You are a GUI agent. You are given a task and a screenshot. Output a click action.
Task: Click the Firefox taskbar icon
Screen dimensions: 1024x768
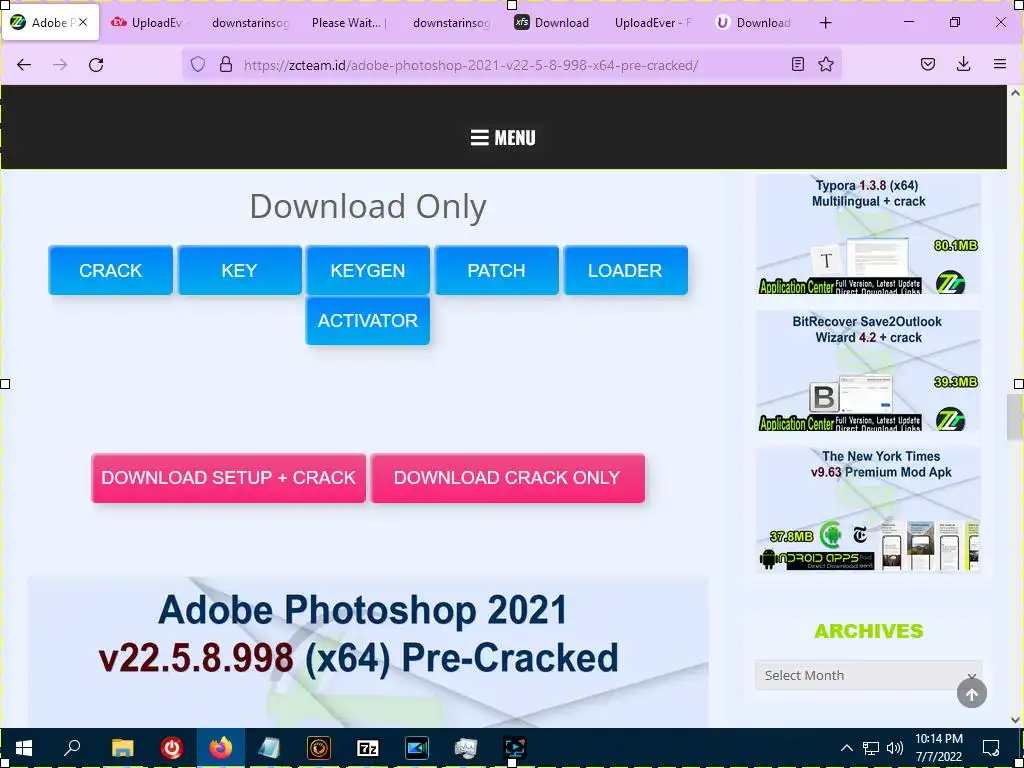(x=221, y=748)
